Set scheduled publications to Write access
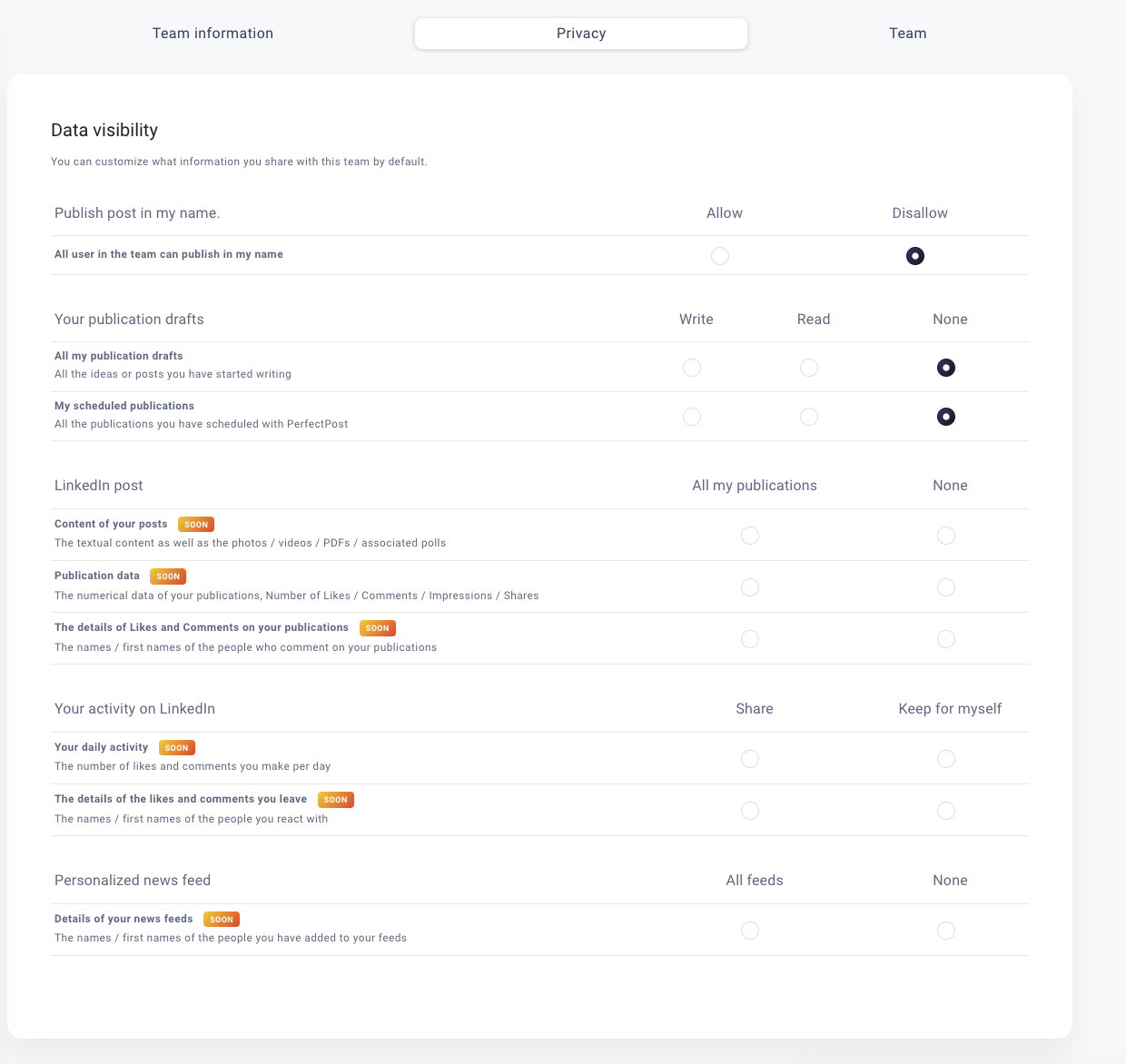1126x1064 pixels. click(692, 417)
